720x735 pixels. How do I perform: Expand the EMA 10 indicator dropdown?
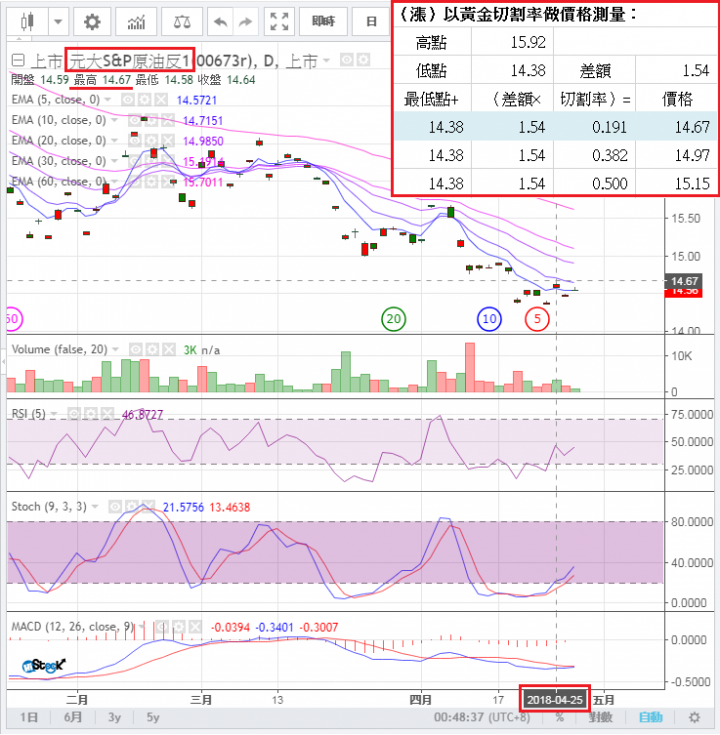click(114, 120)
